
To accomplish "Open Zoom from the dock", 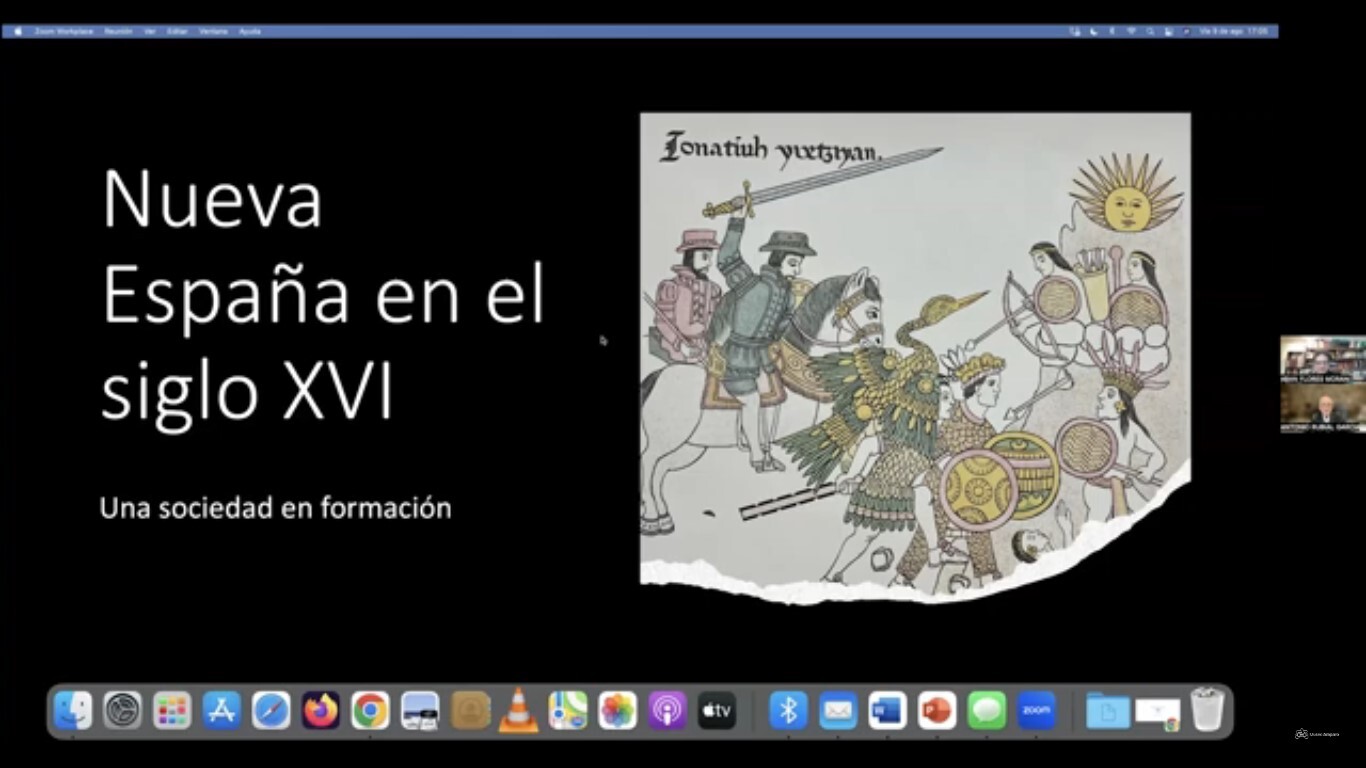I will pyautogui.click(x=1037, y=711).
